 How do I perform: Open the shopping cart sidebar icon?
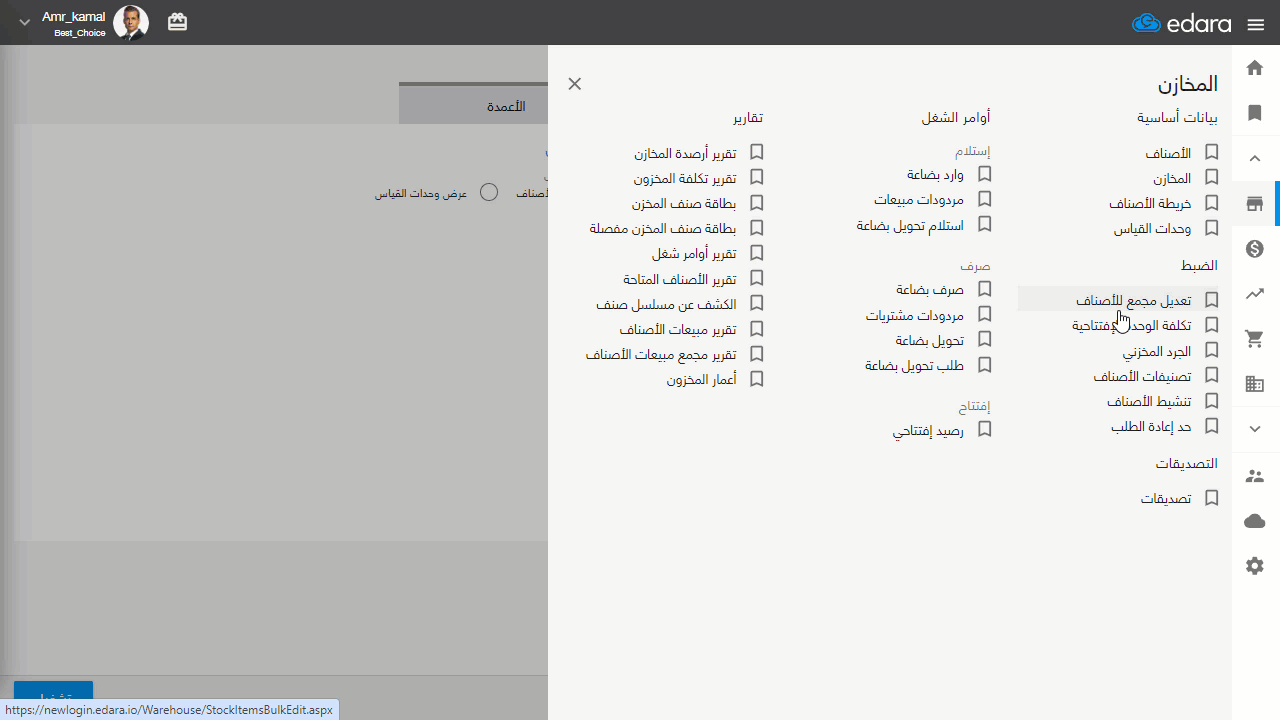point(1255,339)
